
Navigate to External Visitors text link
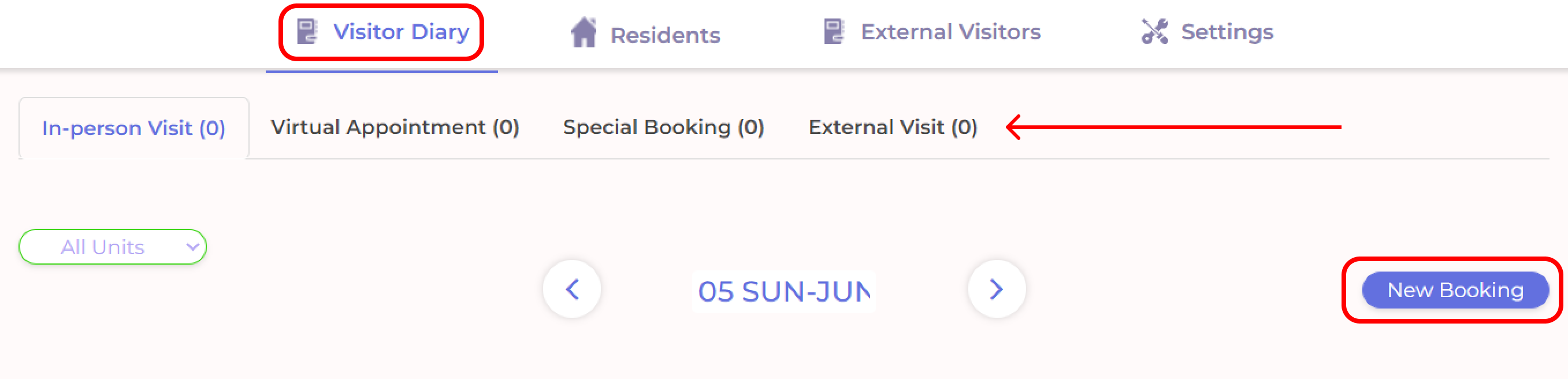[951, 32]
